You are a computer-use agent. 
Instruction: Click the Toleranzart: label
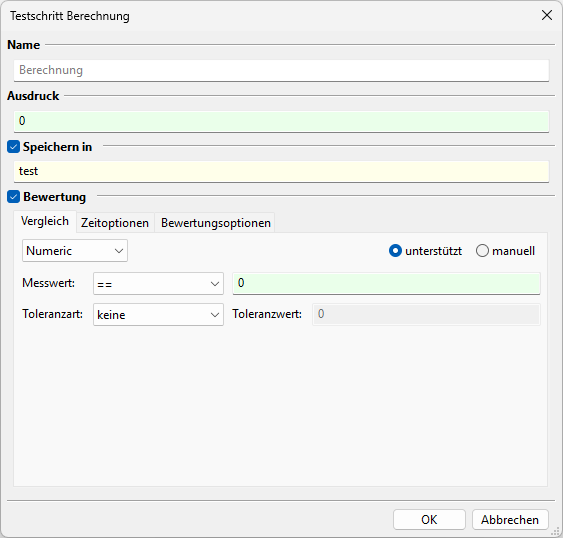[52, 314]
